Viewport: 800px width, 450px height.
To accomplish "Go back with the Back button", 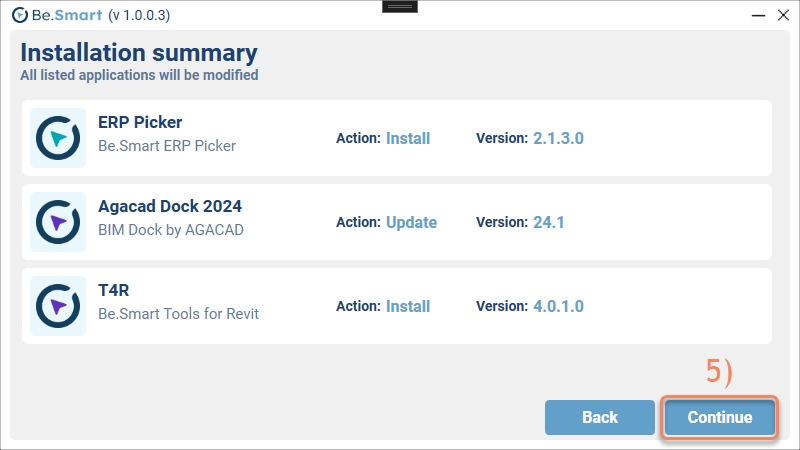I will click(x=600, y=417).
